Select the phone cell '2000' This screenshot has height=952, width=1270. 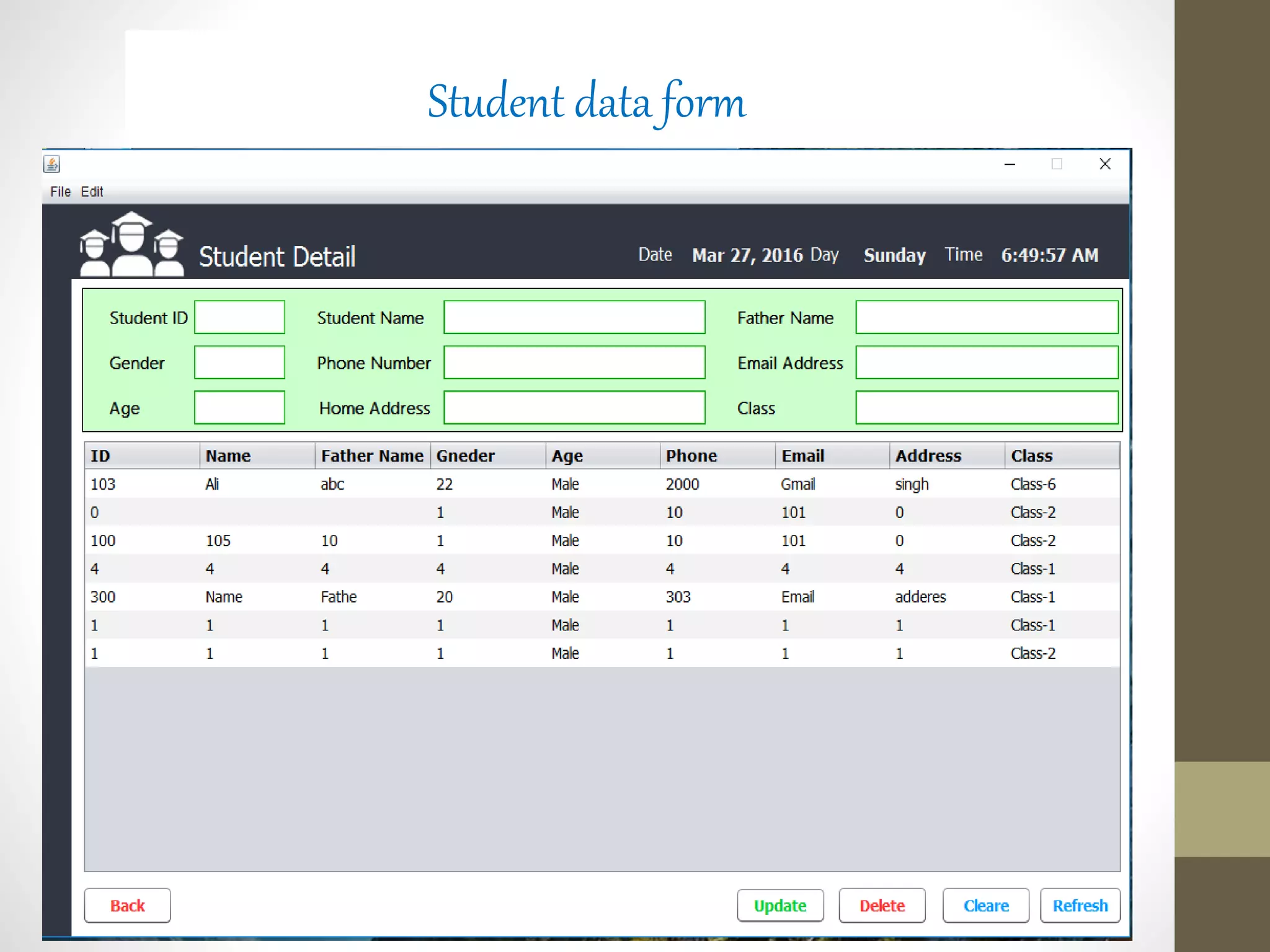tap(717, 484)
